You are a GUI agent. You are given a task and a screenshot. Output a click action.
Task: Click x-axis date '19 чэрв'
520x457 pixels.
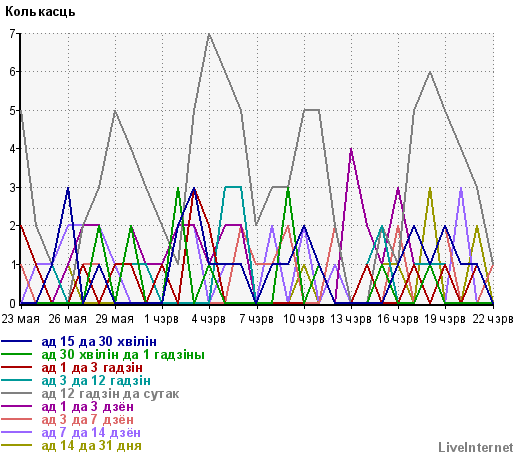coord(445,319)
